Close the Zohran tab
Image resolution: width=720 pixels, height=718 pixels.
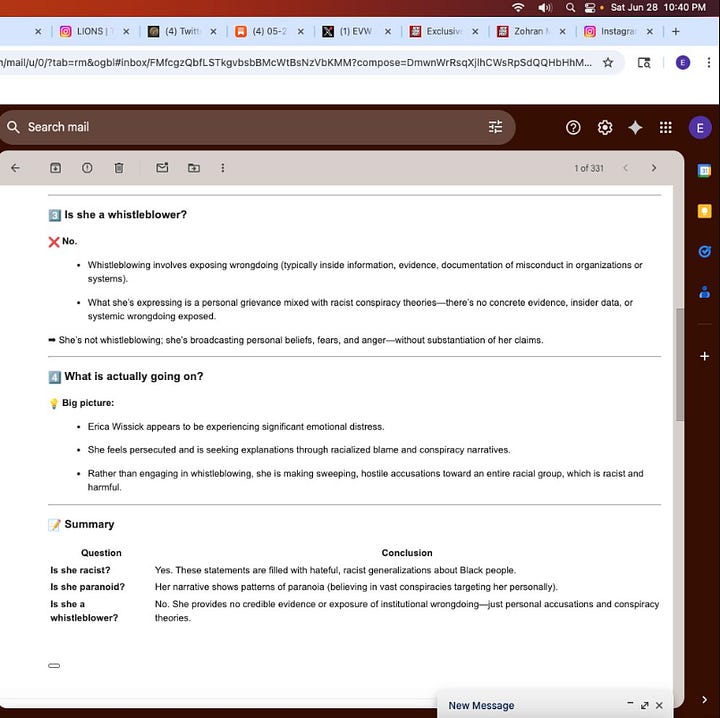click(x=562, y=31)
